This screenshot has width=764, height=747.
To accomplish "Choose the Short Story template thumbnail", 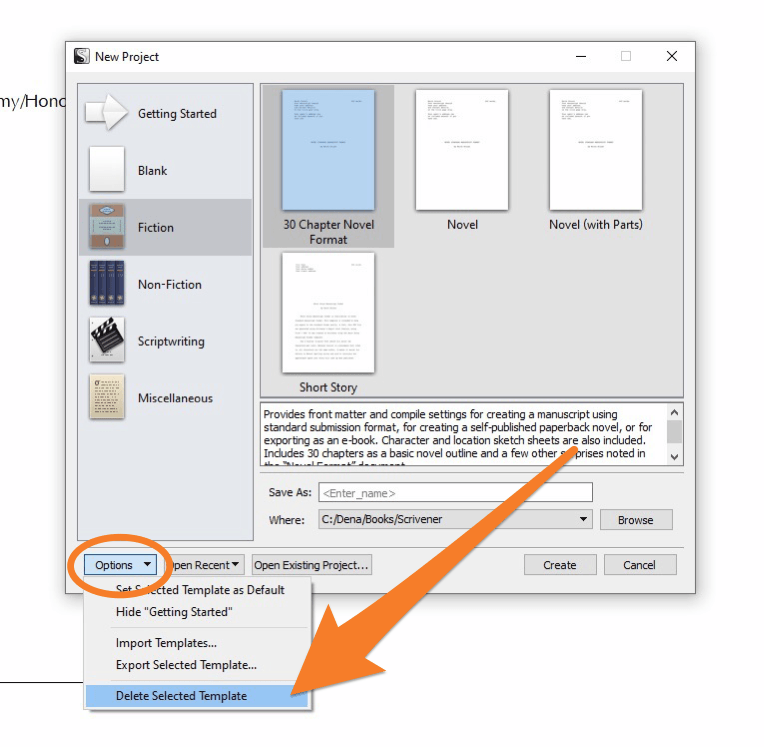I will 328,313.
